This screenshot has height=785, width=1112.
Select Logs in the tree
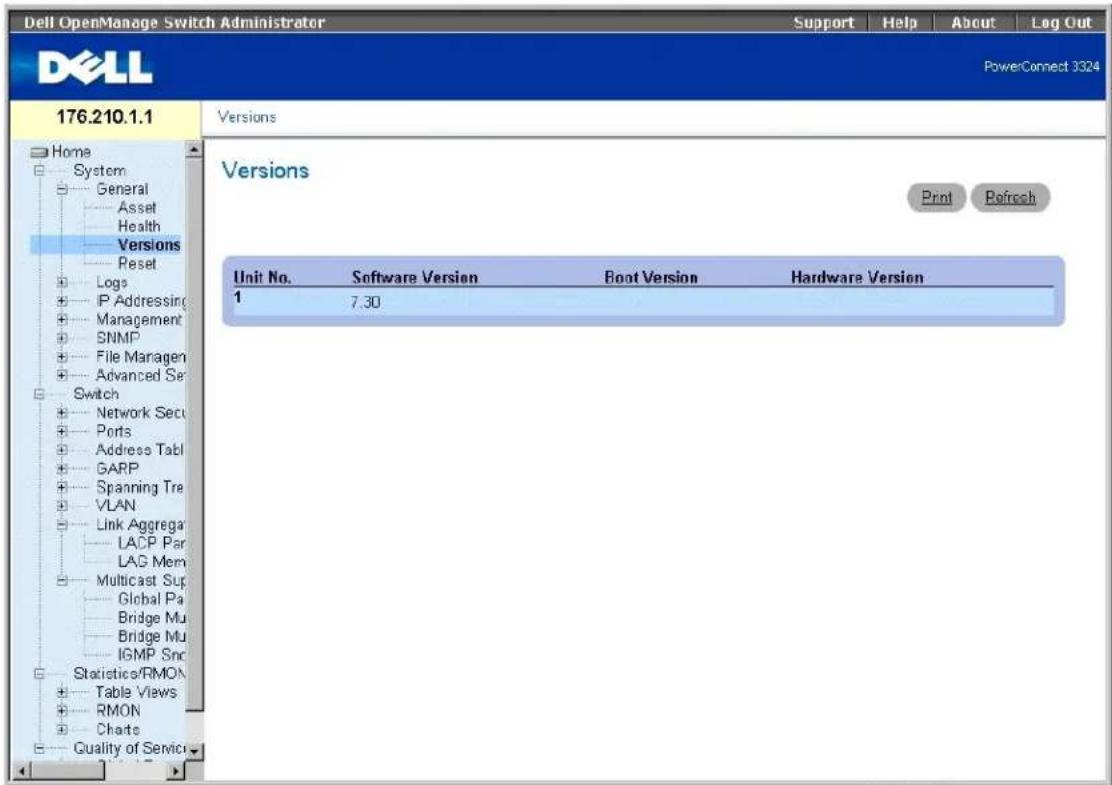[111, 282]
